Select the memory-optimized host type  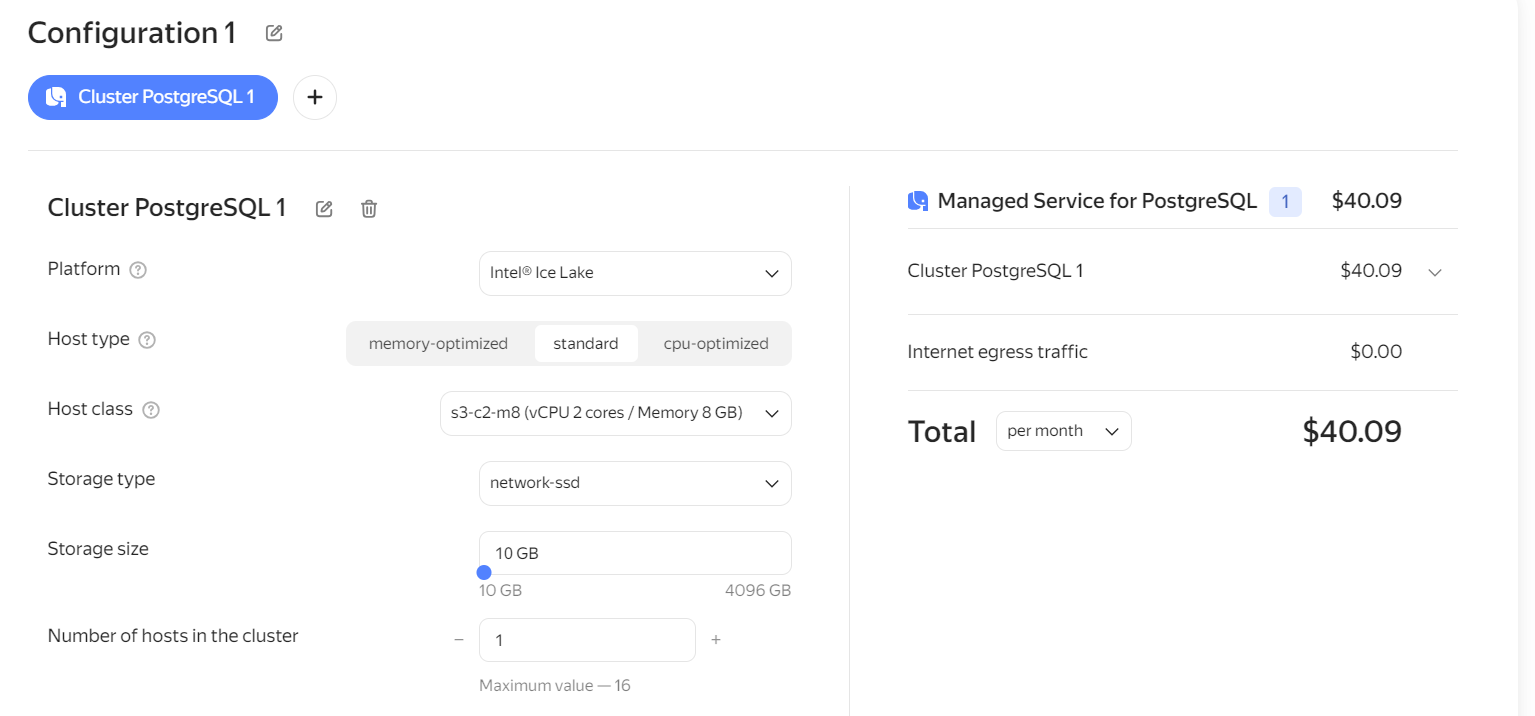click(x=438, y=344)
